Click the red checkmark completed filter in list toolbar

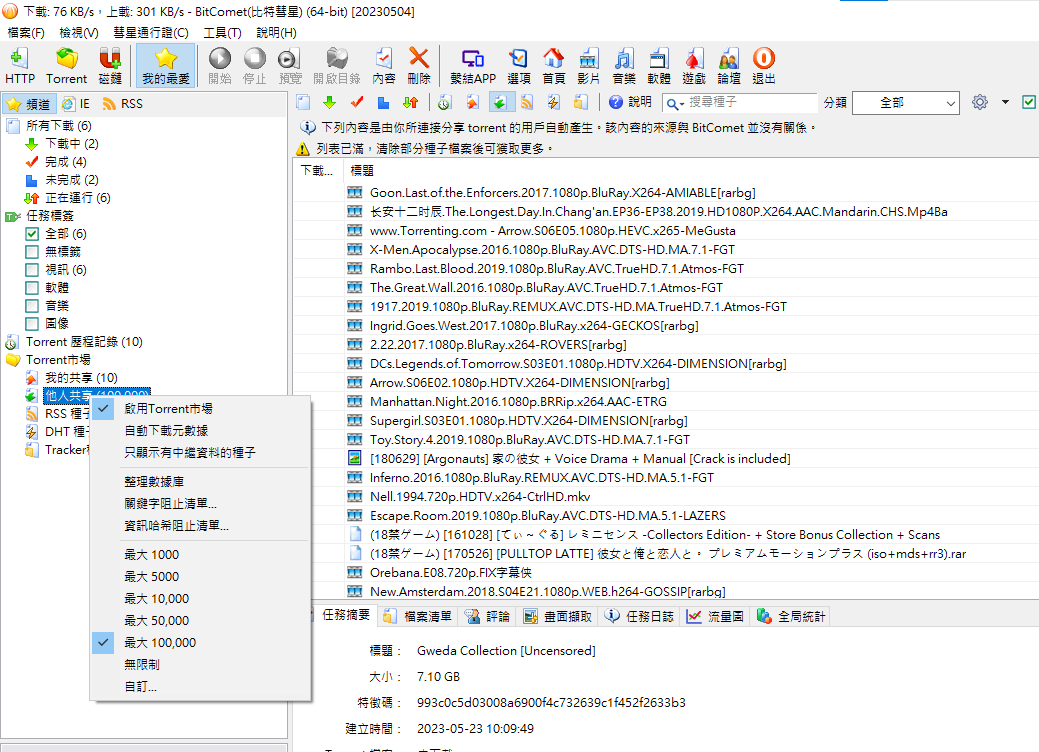click(x=357, y=102)
